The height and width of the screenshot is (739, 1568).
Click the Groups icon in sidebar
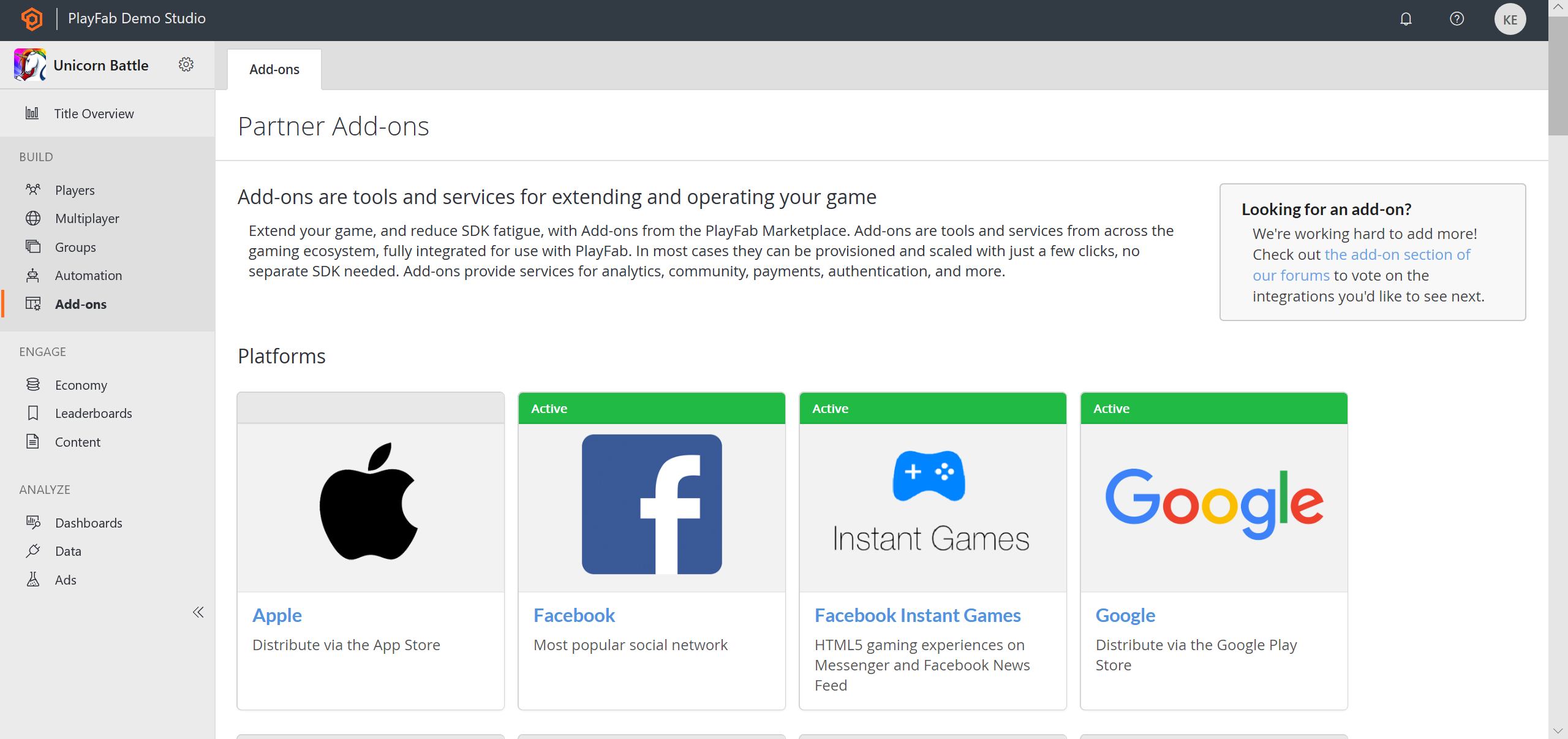click(33, 246)
